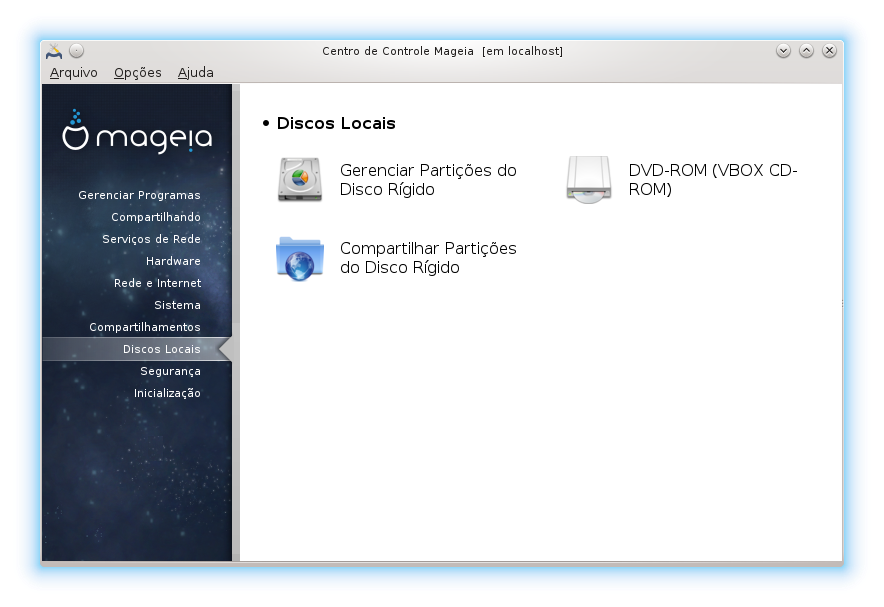Select Compartilhamentos category
Screen dimensions: 884x607
coord(144,327)
